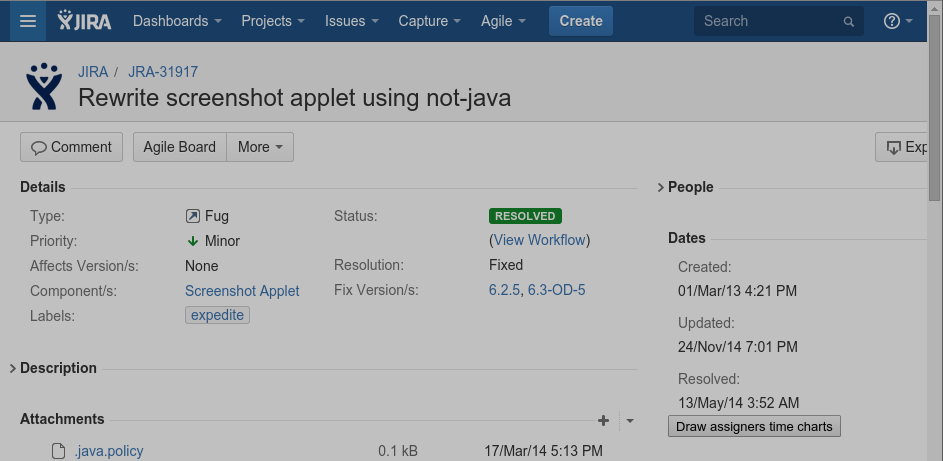Click the speech bubble icon on Comment
Image resolution: width=943 pixels, height=461 pixels.
coord(39,148)
